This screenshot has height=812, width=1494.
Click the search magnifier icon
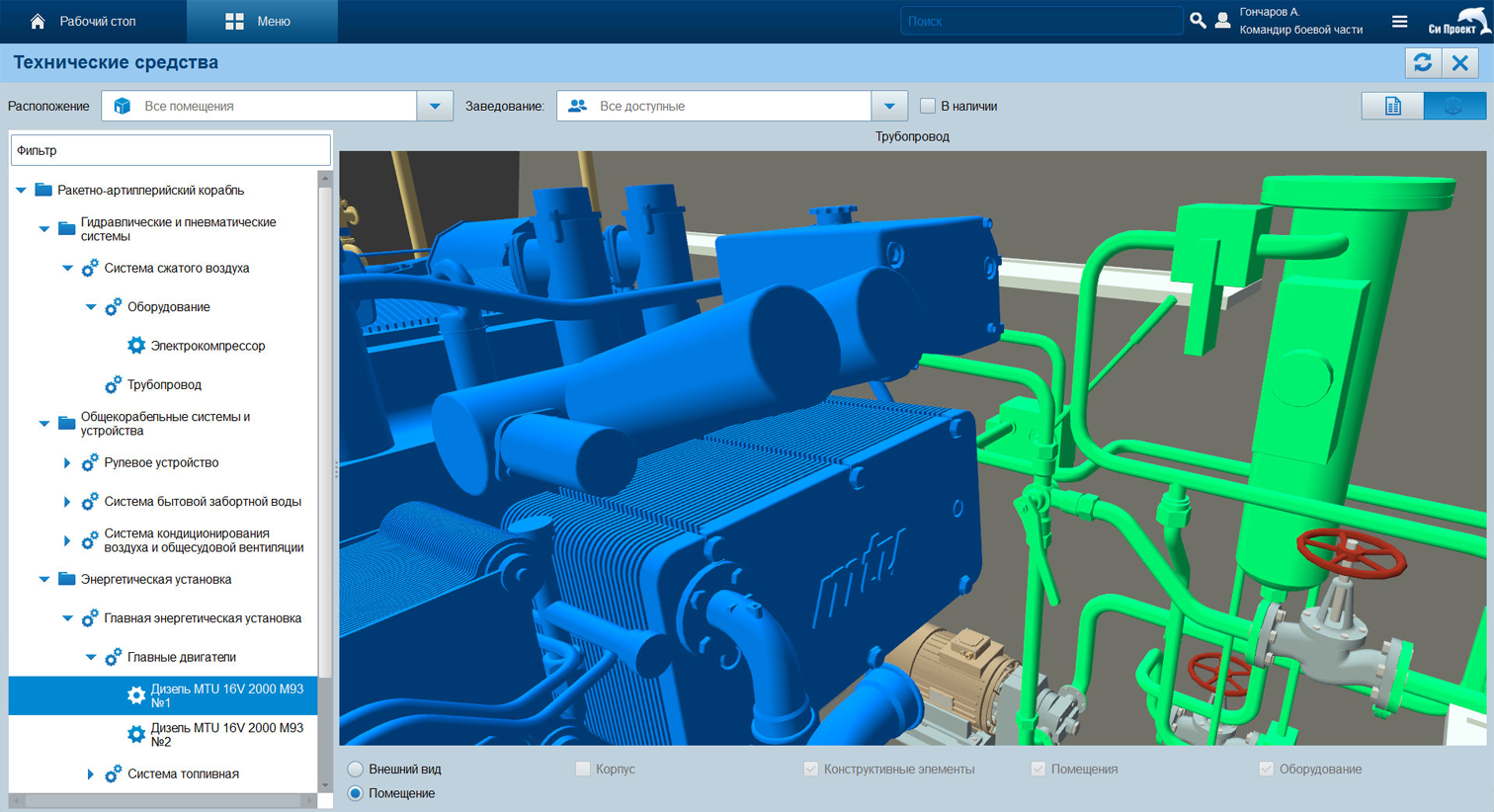[1198, 20]
